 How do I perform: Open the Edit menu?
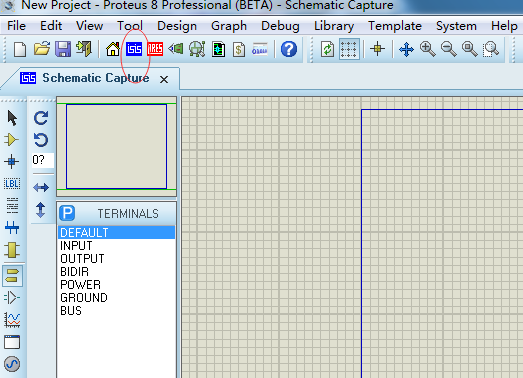point(51,26)
